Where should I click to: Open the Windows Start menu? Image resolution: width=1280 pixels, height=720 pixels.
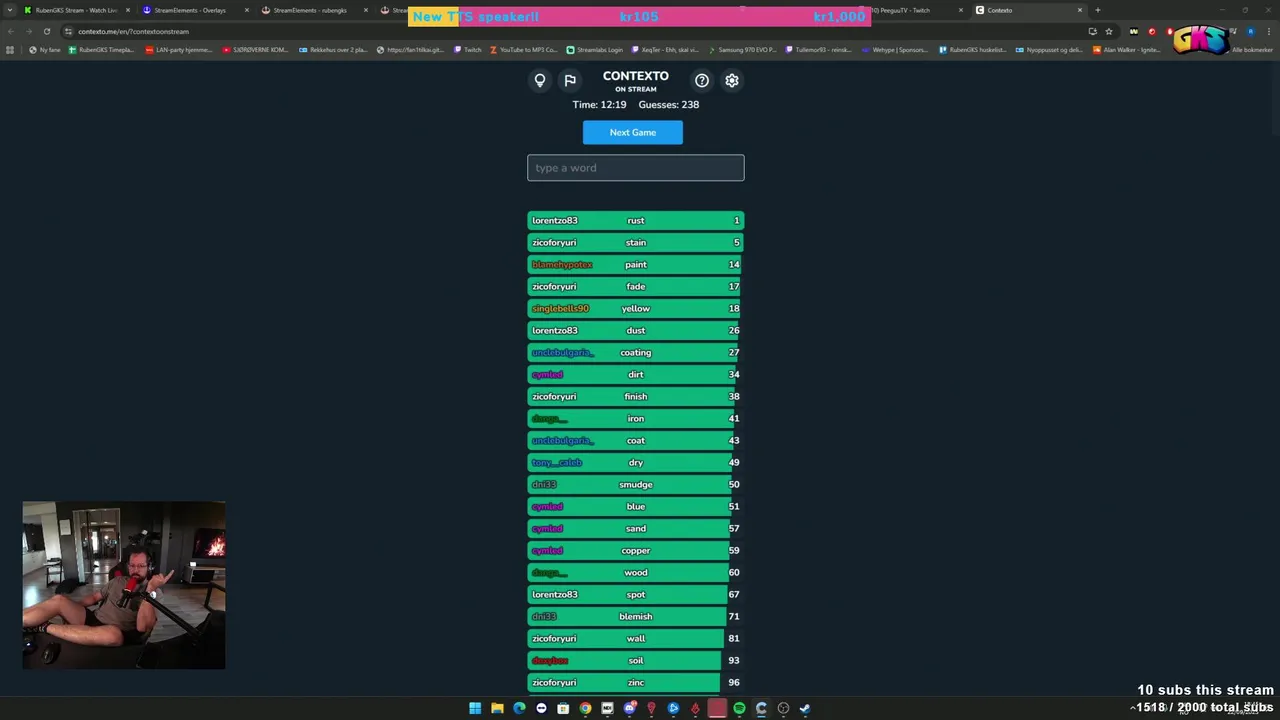pos(475,708)
